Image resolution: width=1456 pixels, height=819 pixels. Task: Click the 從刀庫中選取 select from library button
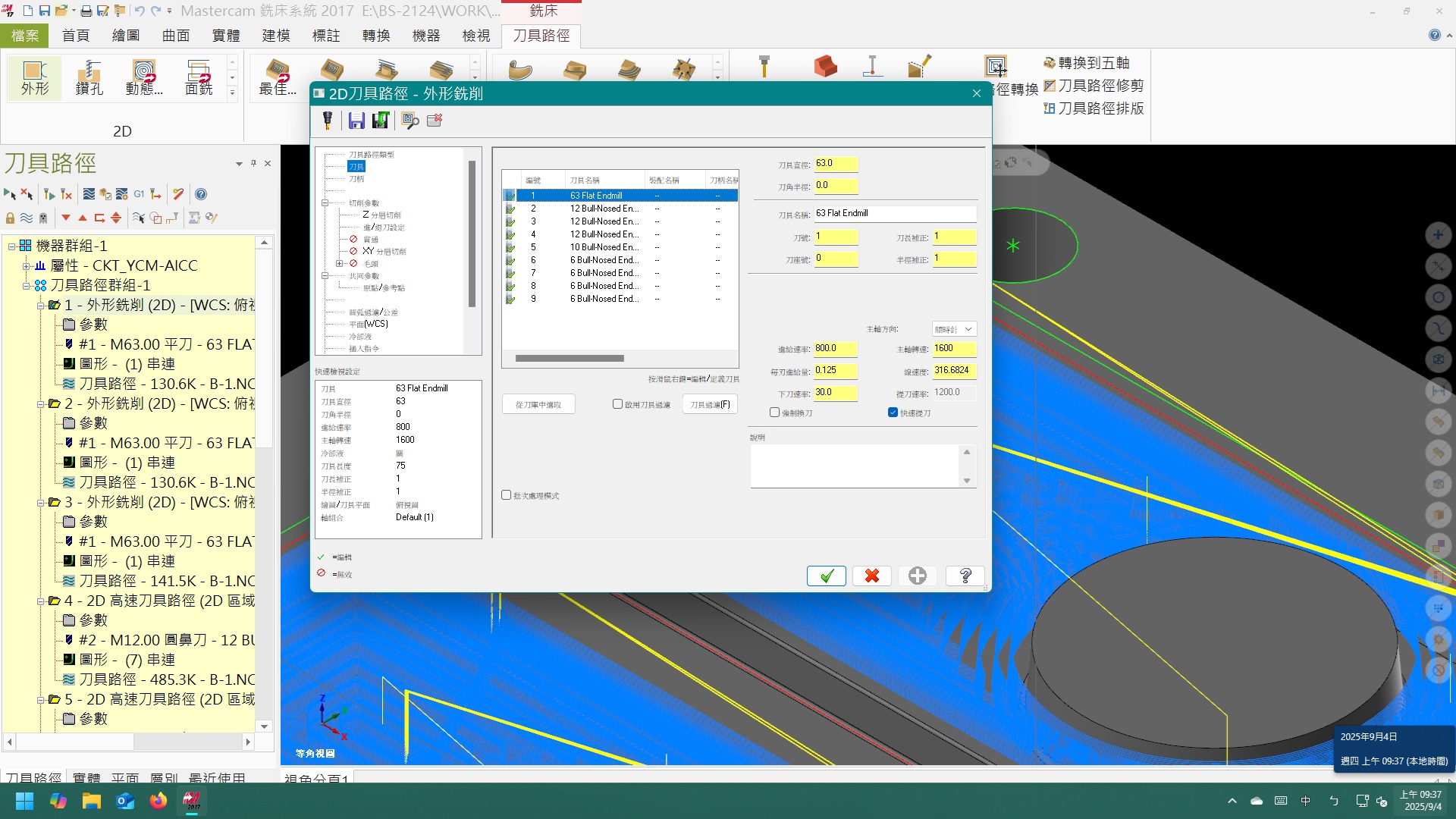pyautogui.click(x=538, y=405)
